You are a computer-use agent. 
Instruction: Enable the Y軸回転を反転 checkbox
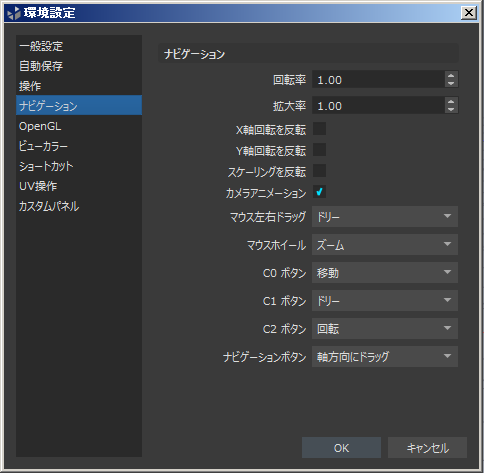[319, 150]
